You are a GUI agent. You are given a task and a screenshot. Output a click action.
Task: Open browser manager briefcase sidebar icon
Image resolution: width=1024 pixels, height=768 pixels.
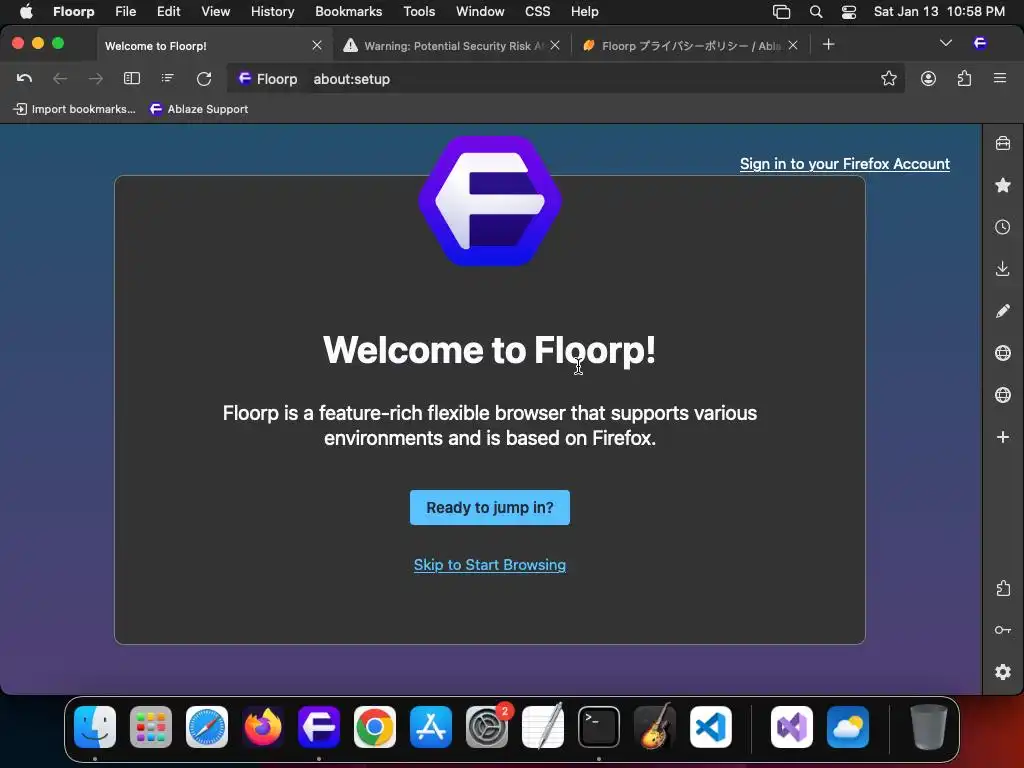1002,143
